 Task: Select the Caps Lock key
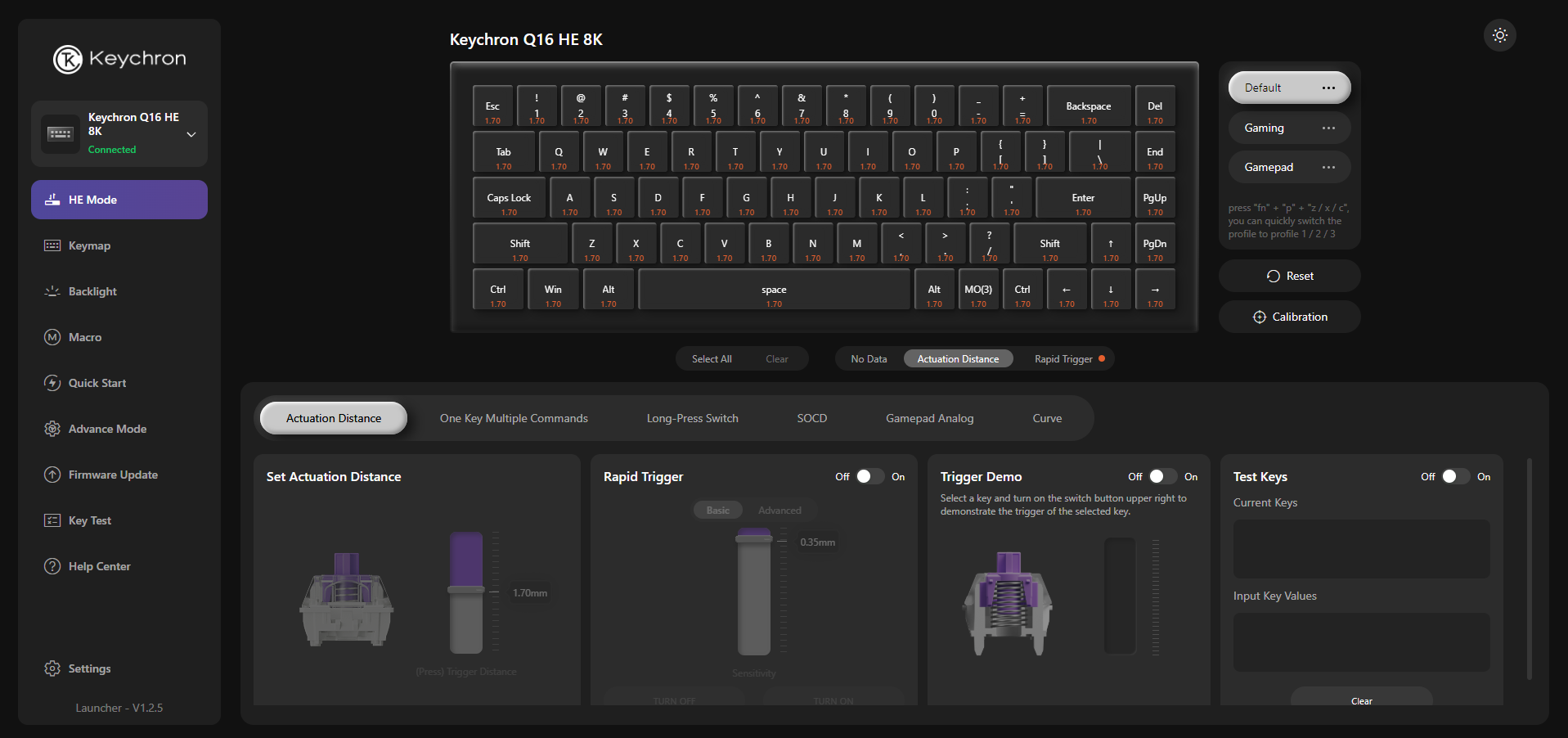point(509,198)
